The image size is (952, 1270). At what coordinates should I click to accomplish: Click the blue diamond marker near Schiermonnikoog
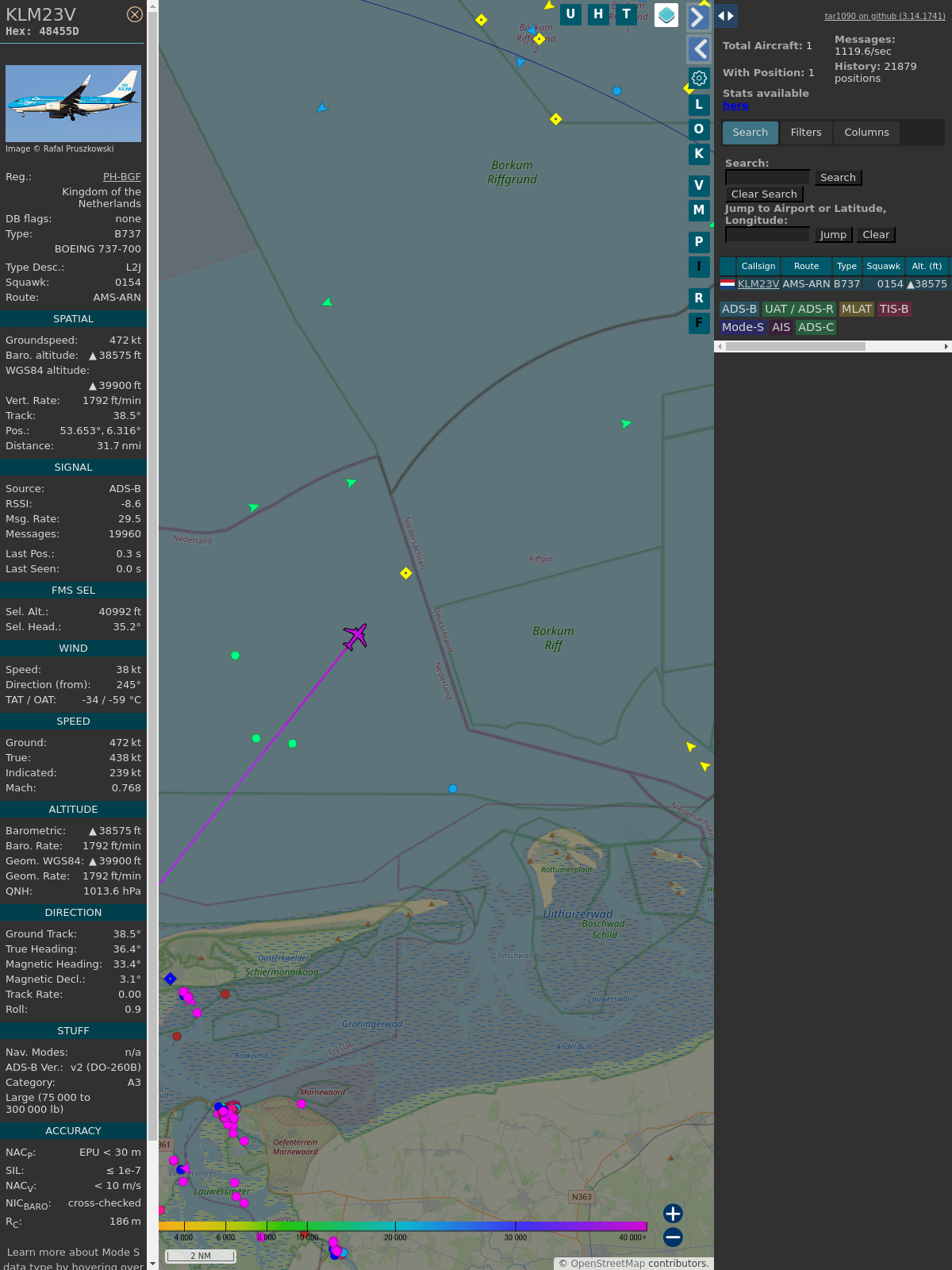click(x=170, y=979)
